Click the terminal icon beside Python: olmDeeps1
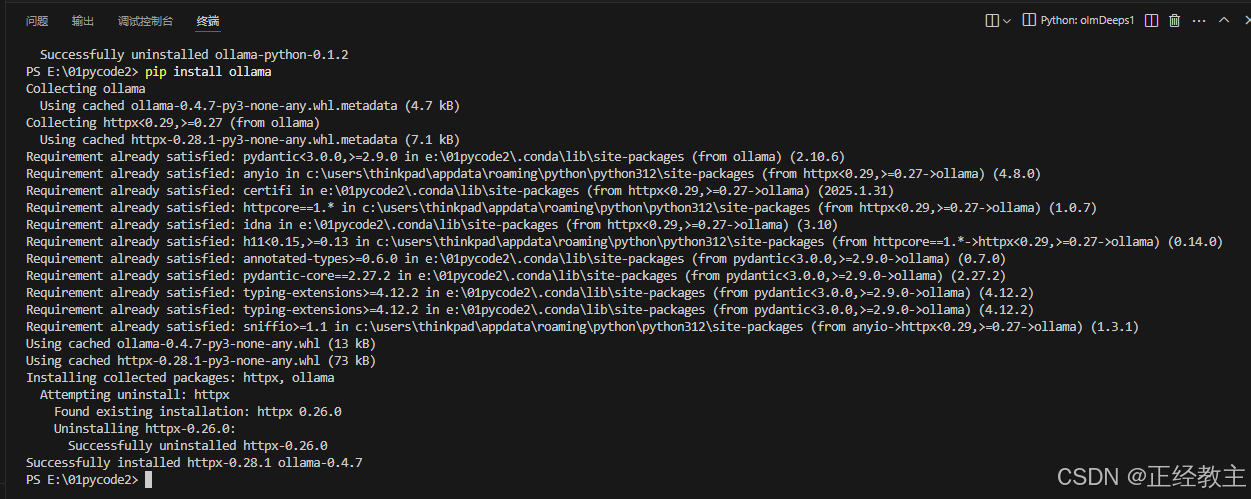The image size is (1251, 499). pyautogui.click(x=1028, y=20)
